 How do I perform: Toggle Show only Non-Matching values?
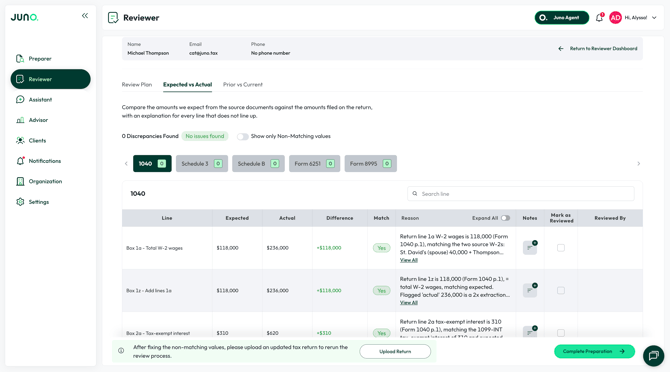click(x=243, y=137)
